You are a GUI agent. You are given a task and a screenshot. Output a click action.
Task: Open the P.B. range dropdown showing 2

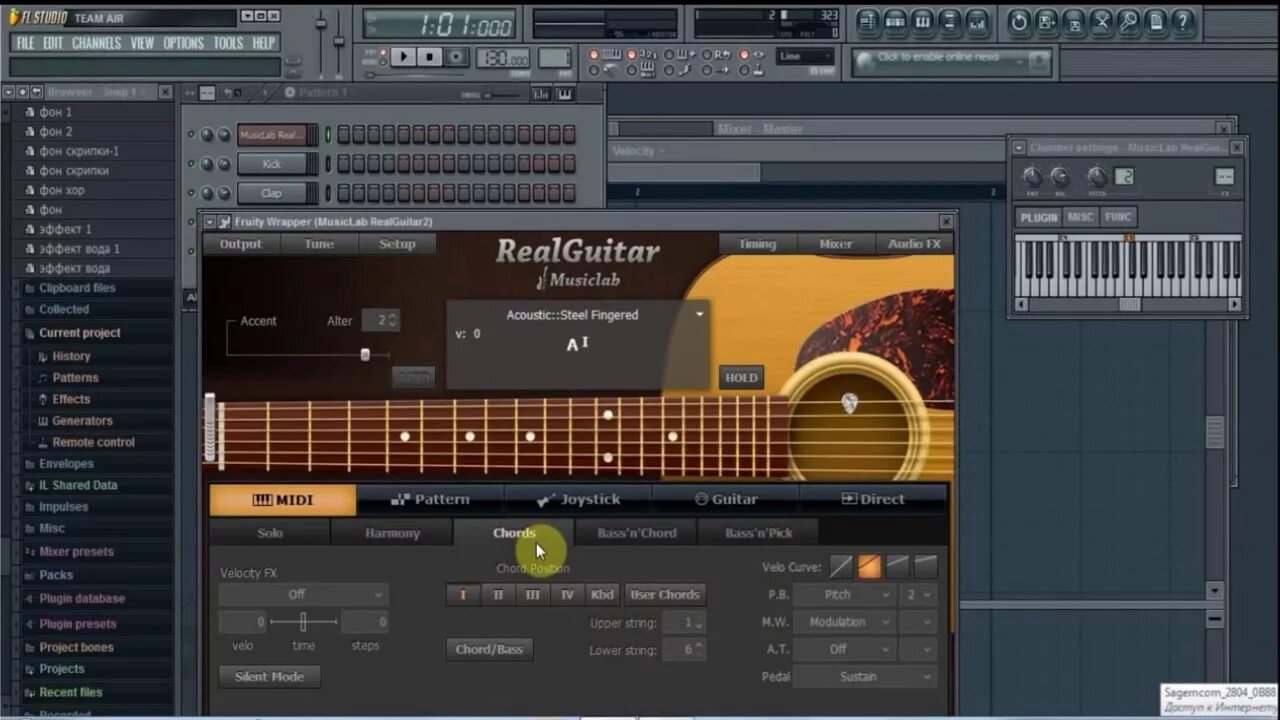[917, 594]
